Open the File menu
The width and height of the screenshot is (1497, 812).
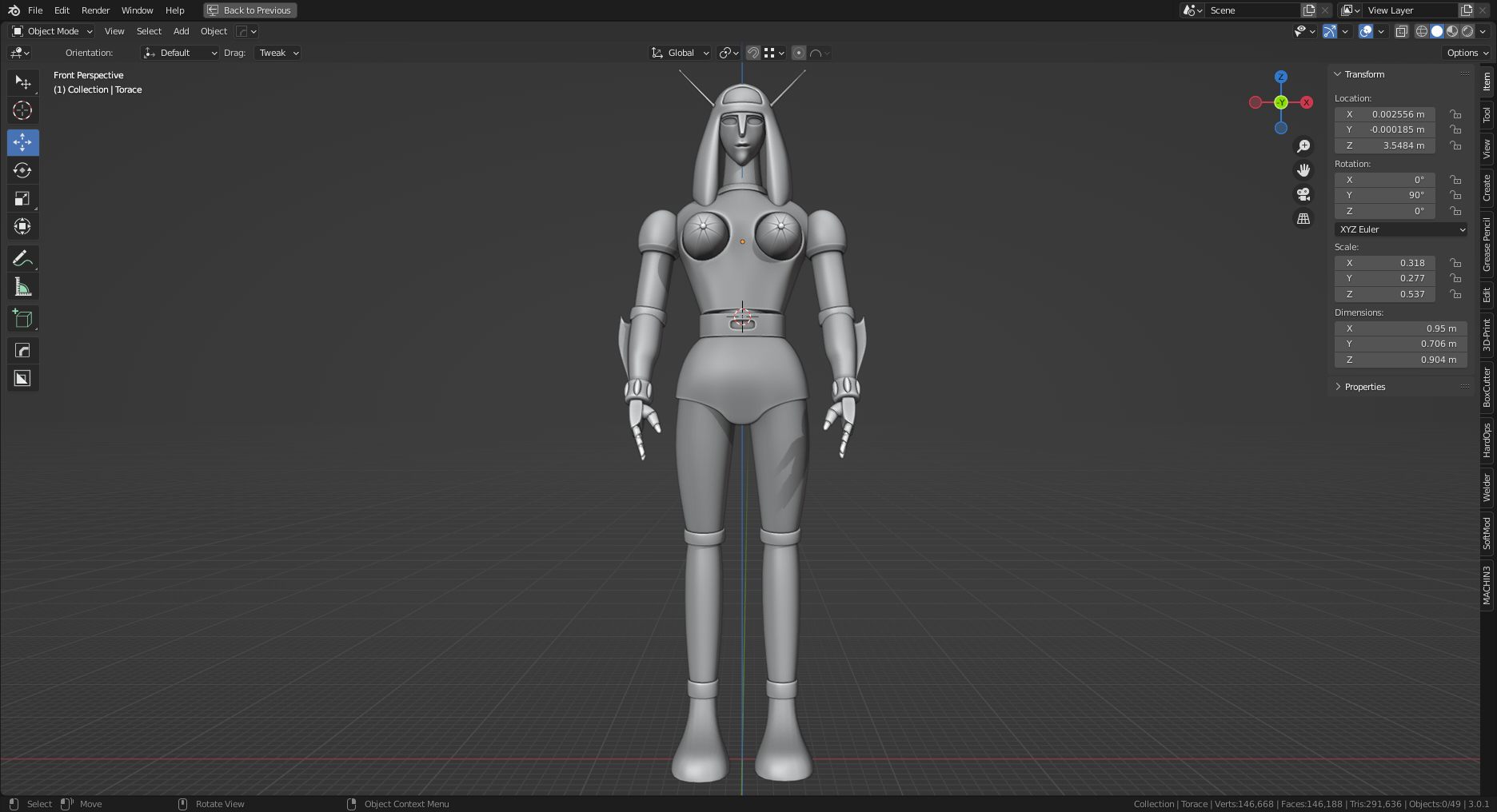pyautogui.click(x=35, y=10)
